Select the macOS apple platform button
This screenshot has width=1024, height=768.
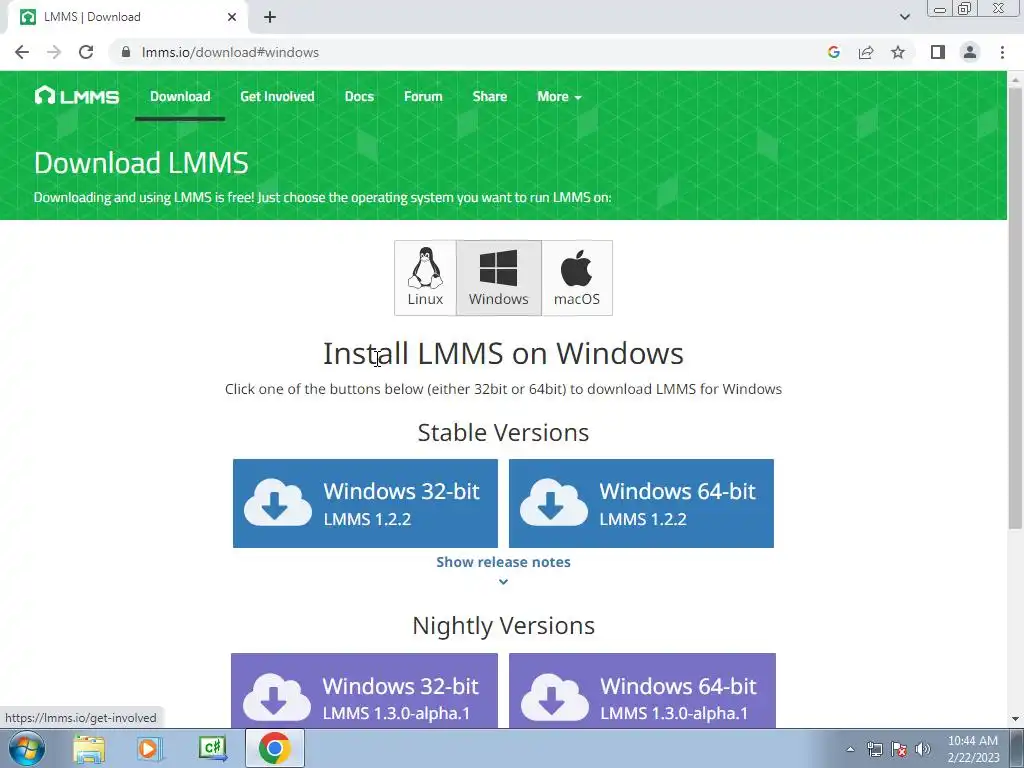577,278
